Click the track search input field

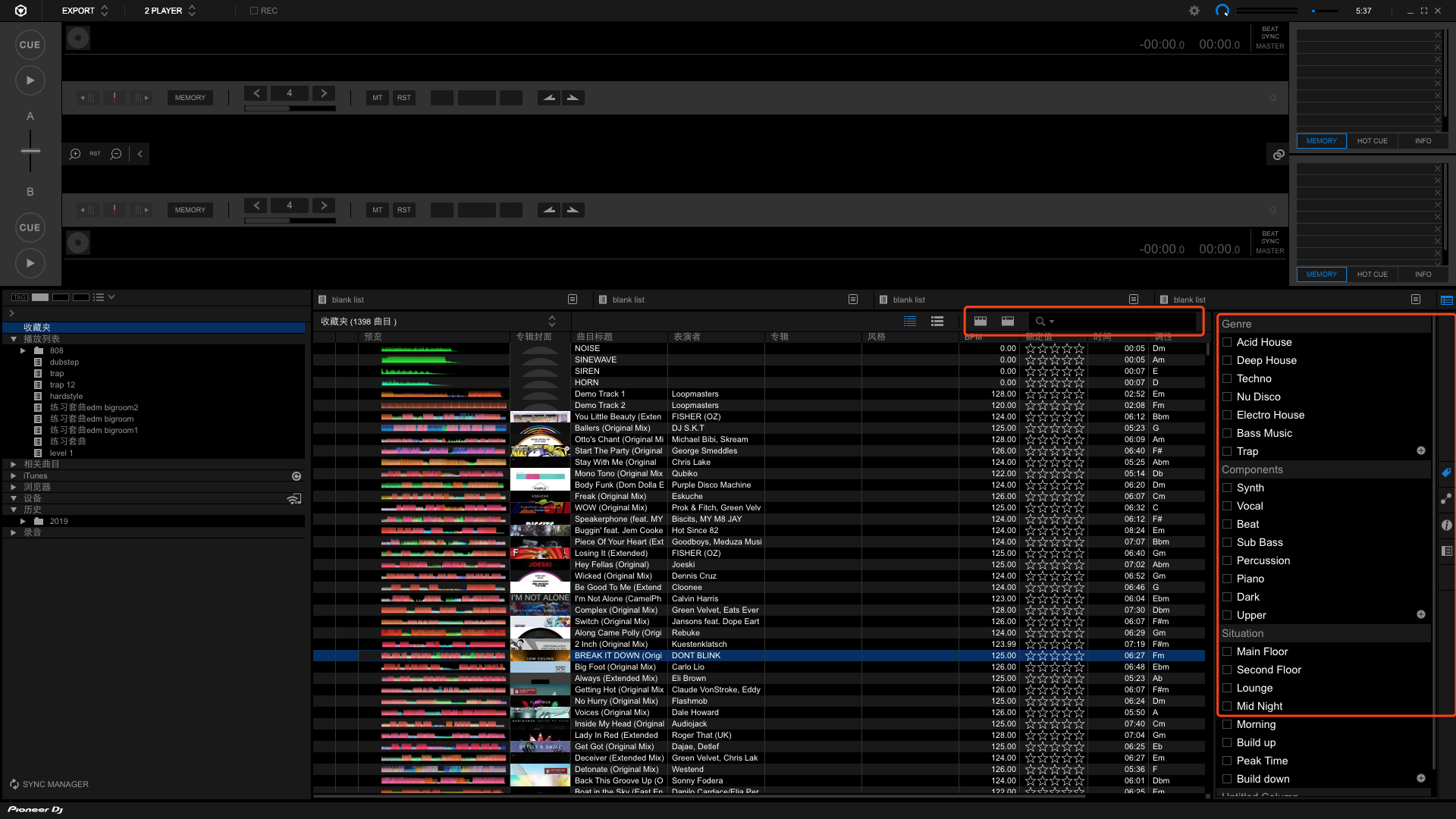[1122, 322]
